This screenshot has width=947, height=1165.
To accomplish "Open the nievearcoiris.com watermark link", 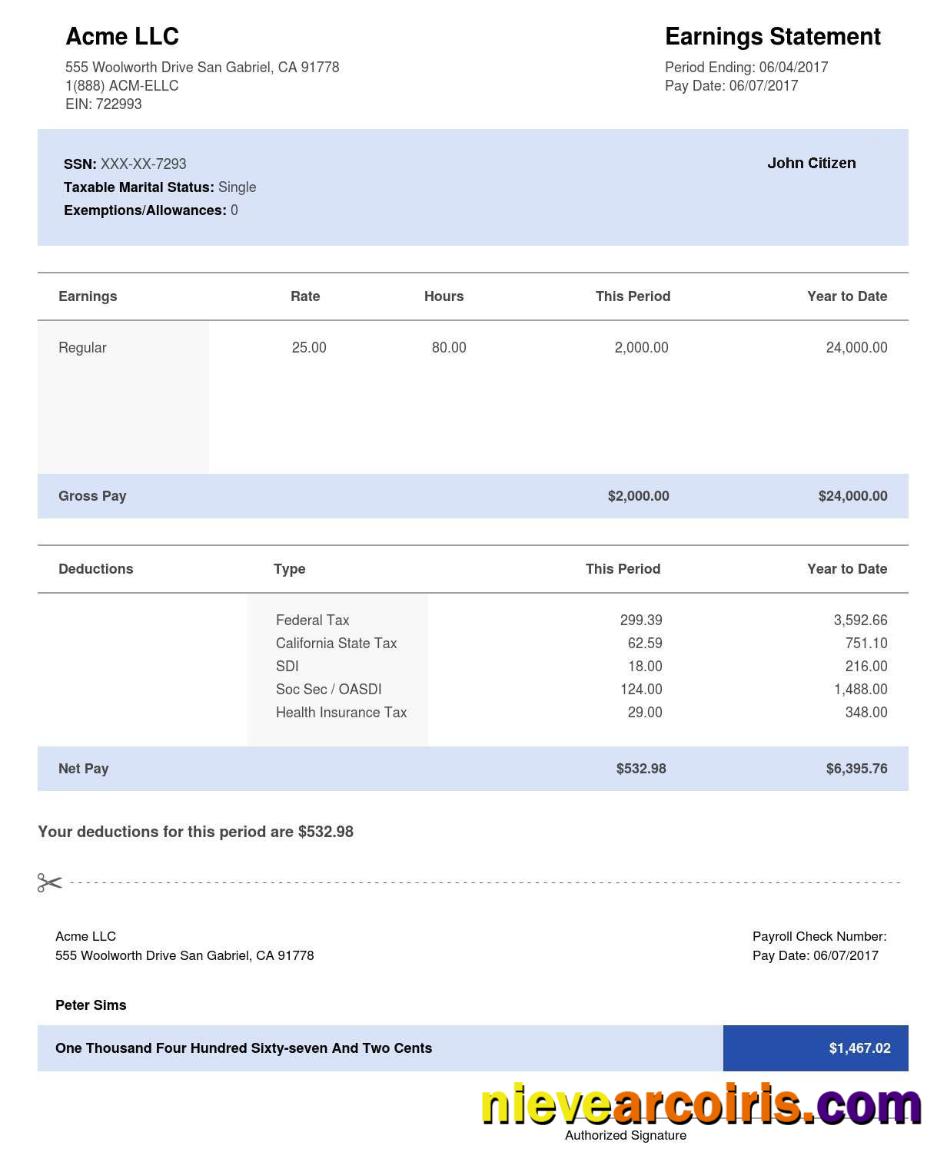I will (x=700, y=1104).
